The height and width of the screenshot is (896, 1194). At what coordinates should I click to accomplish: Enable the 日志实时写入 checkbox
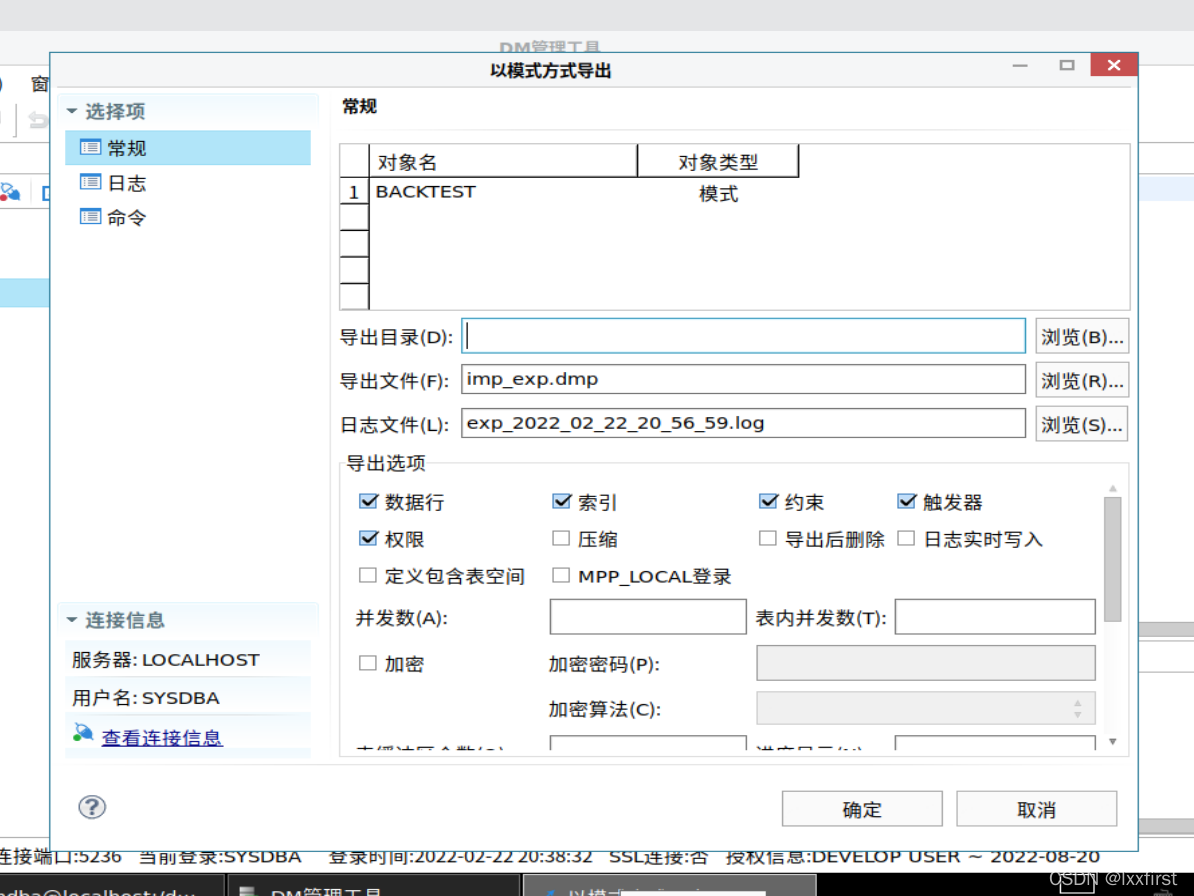pyautogui.click(x=906, y=538)
